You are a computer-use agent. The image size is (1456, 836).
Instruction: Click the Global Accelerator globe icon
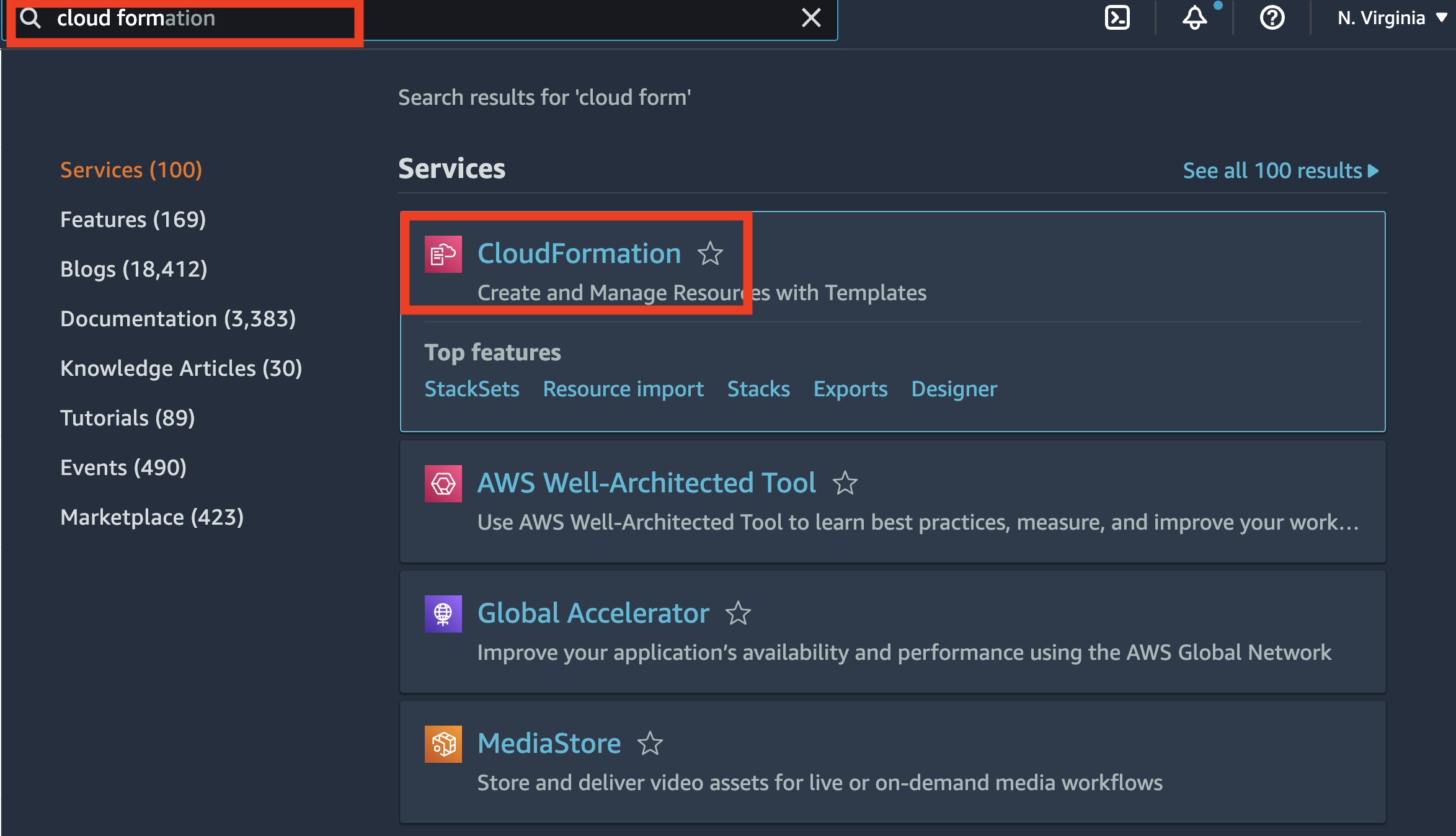443,614
